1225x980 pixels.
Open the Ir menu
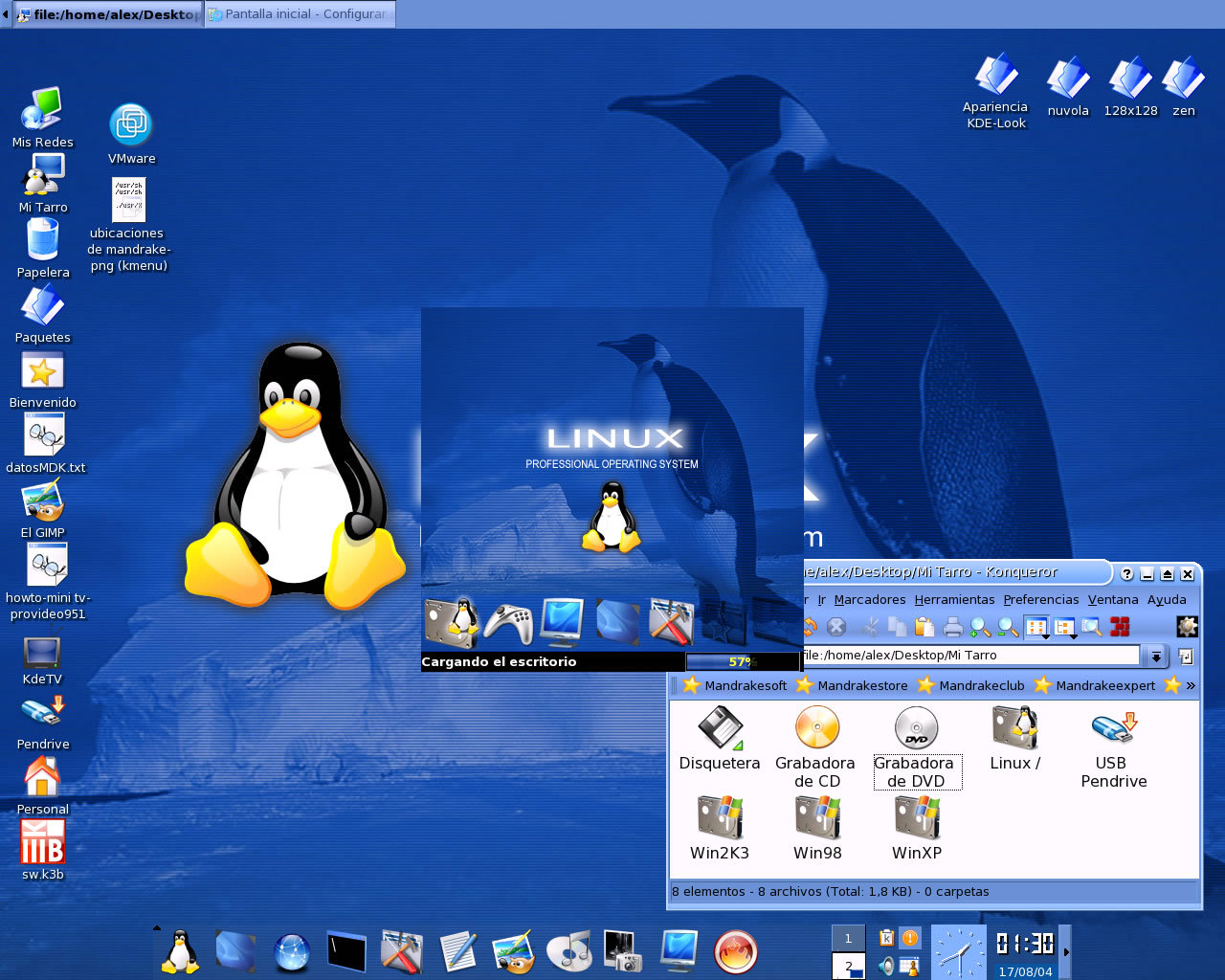[821, 600]
